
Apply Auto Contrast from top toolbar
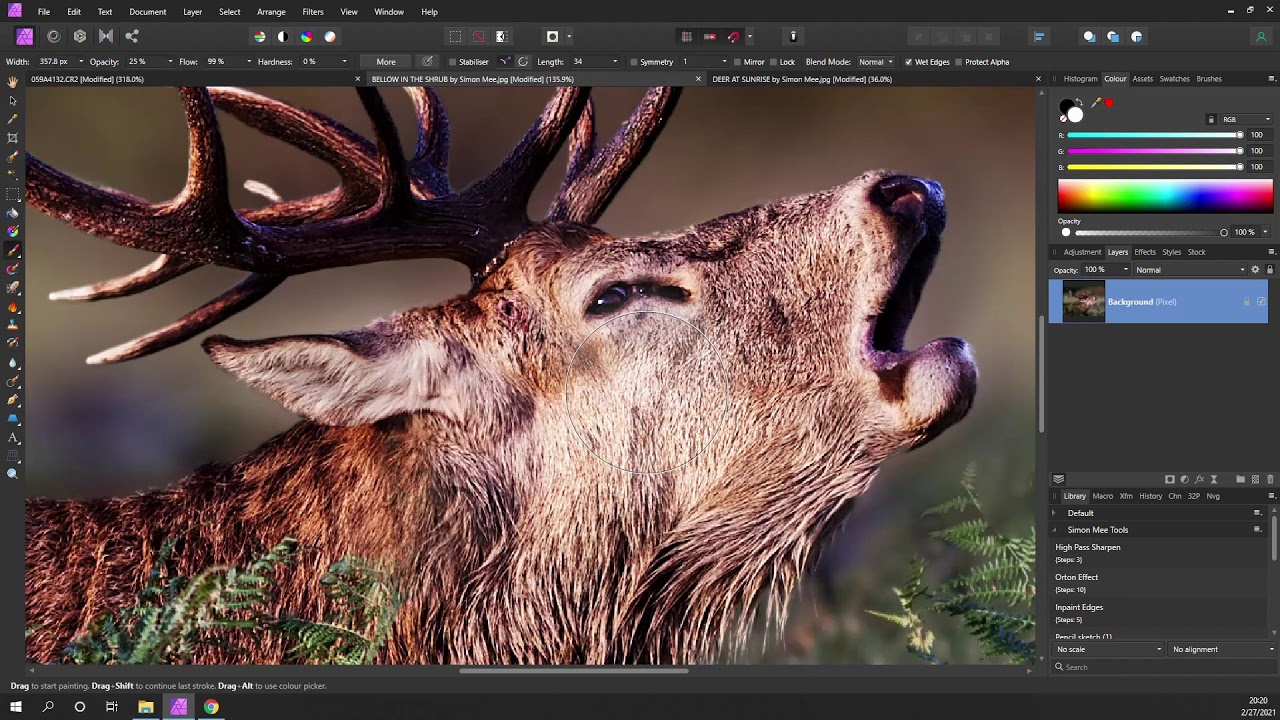click(283, 37)
